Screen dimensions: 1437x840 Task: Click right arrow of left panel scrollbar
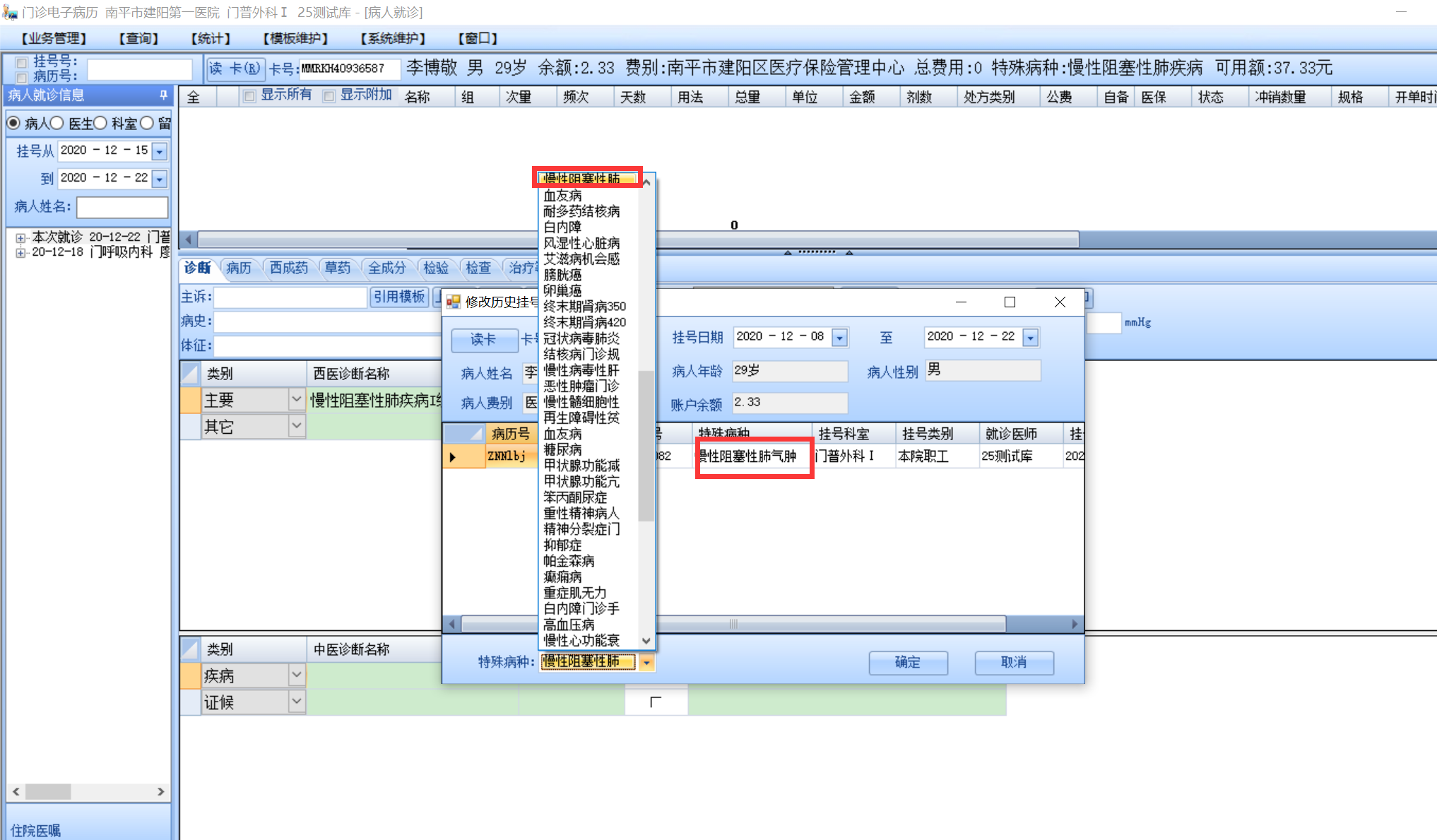[x=160, y=792]
